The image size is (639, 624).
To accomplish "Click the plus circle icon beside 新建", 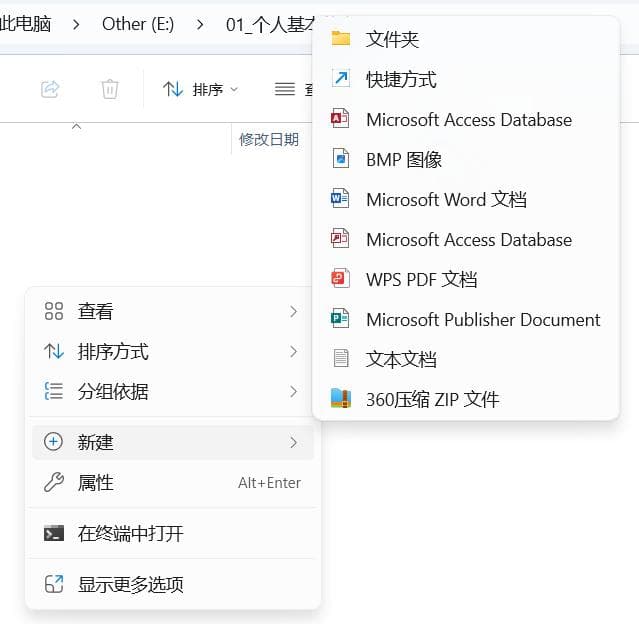I will pyautogui.click(x=53, y=442).
